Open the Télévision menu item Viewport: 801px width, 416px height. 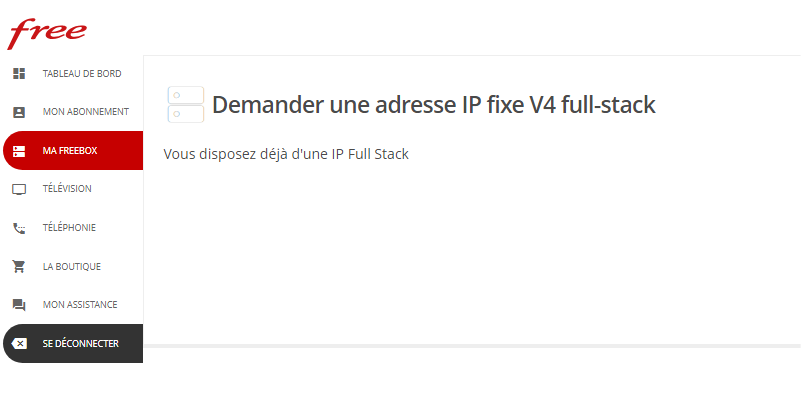pos(73,189)
